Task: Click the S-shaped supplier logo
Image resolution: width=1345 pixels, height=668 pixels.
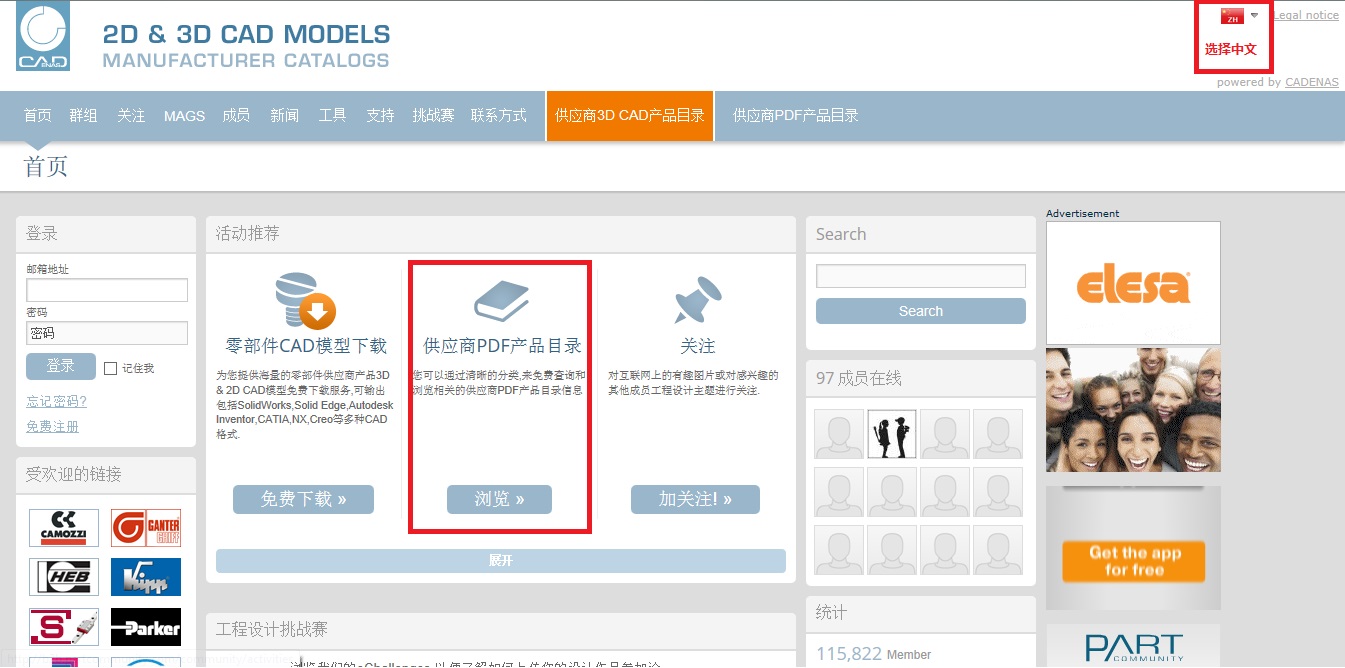Action: (64, 627)
